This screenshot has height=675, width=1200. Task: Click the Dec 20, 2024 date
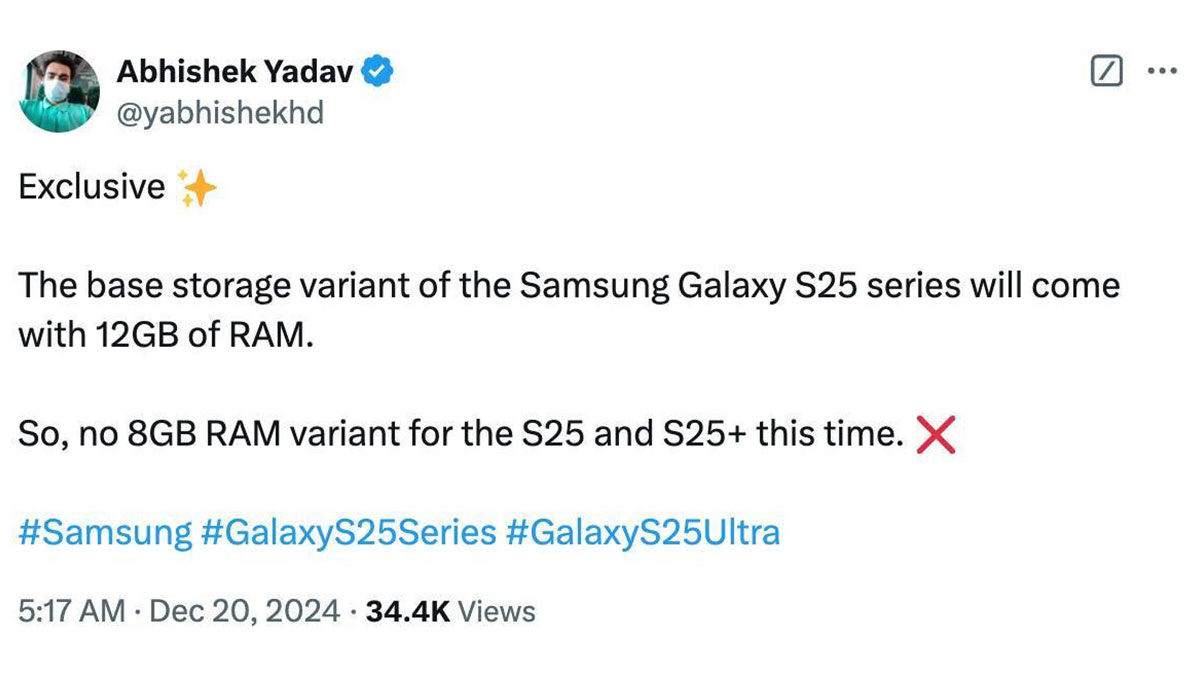[244, 611]
